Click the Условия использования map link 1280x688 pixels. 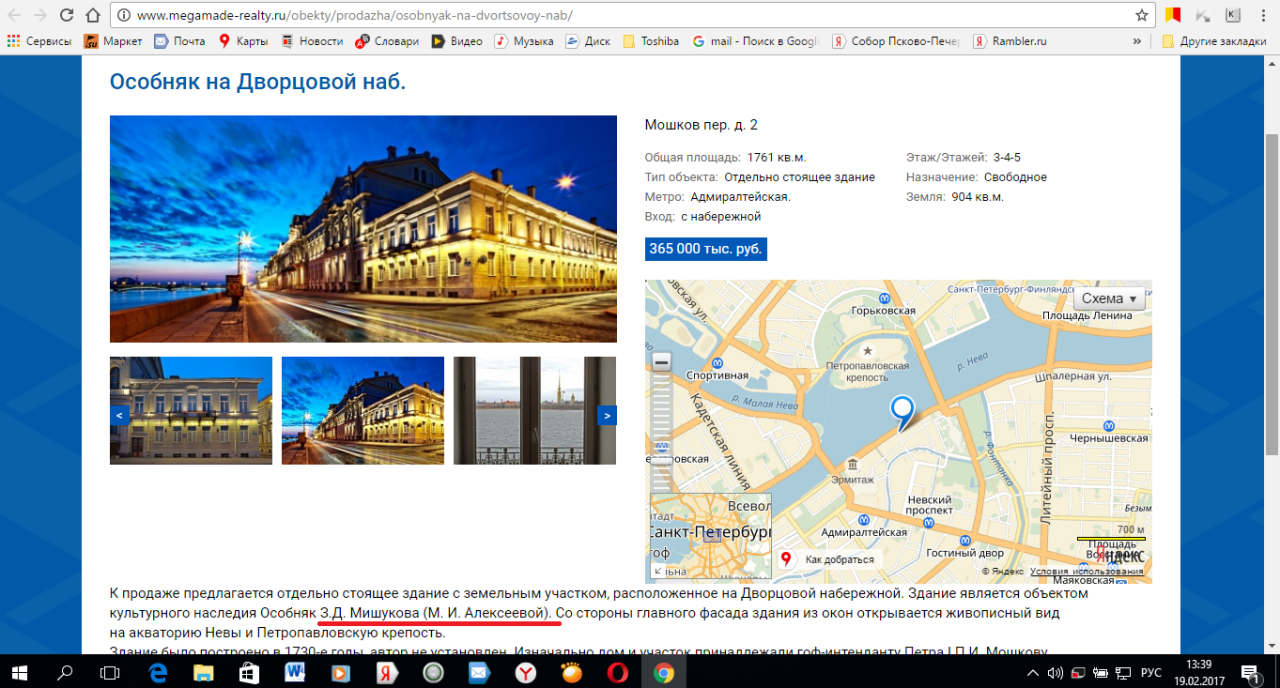coord(1086,572)
